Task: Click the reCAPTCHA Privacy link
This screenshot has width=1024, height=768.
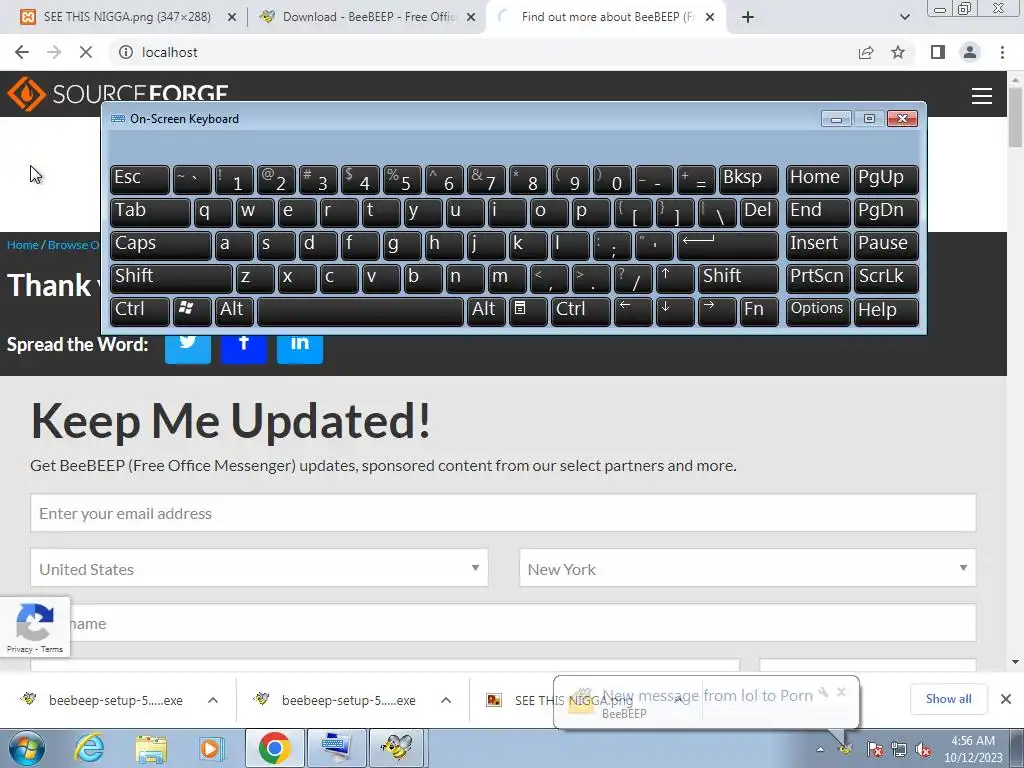Action: point(19,649)
